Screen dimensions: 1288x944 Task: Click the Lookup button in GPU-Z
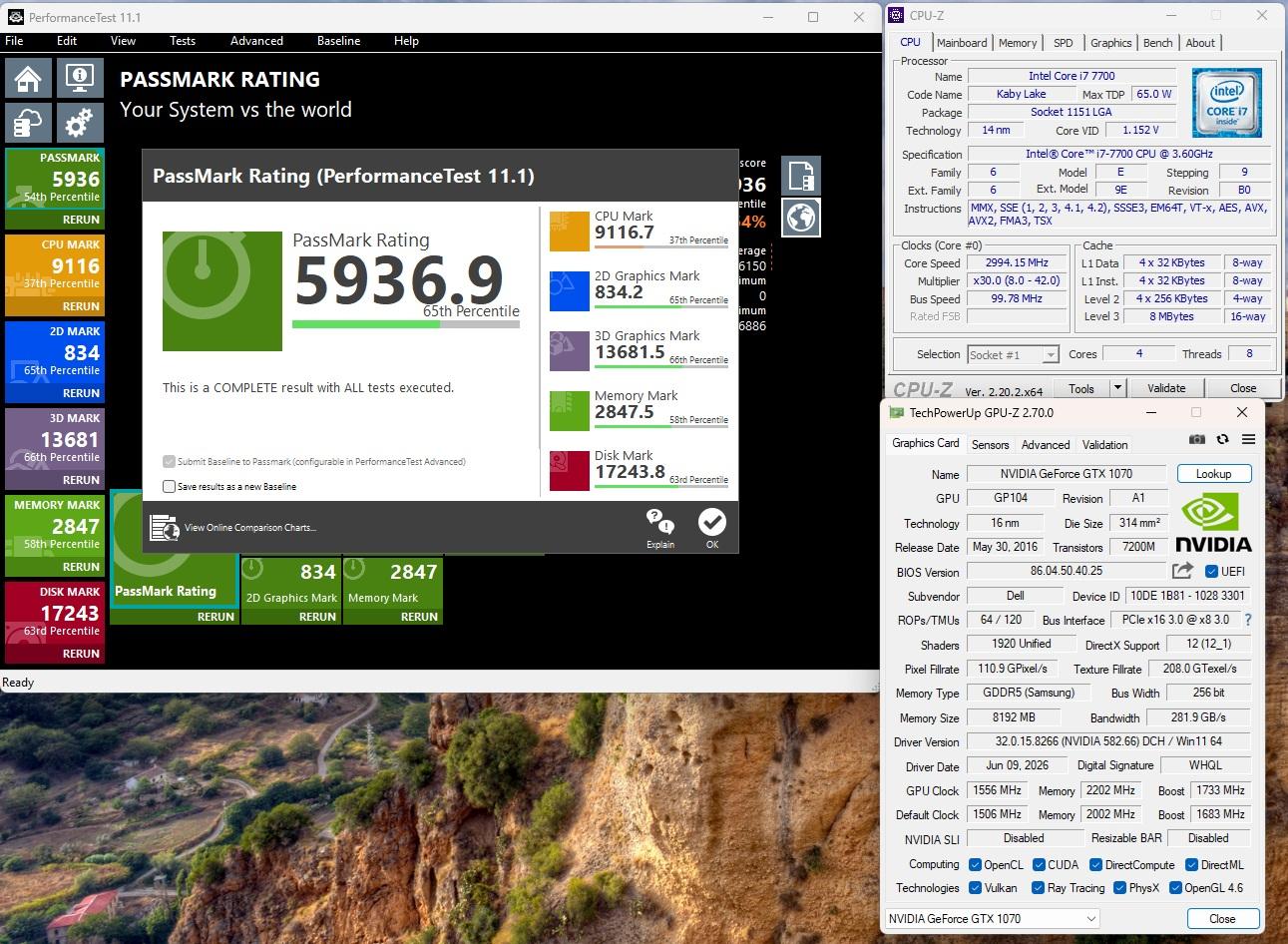(x=1213, y=474)
